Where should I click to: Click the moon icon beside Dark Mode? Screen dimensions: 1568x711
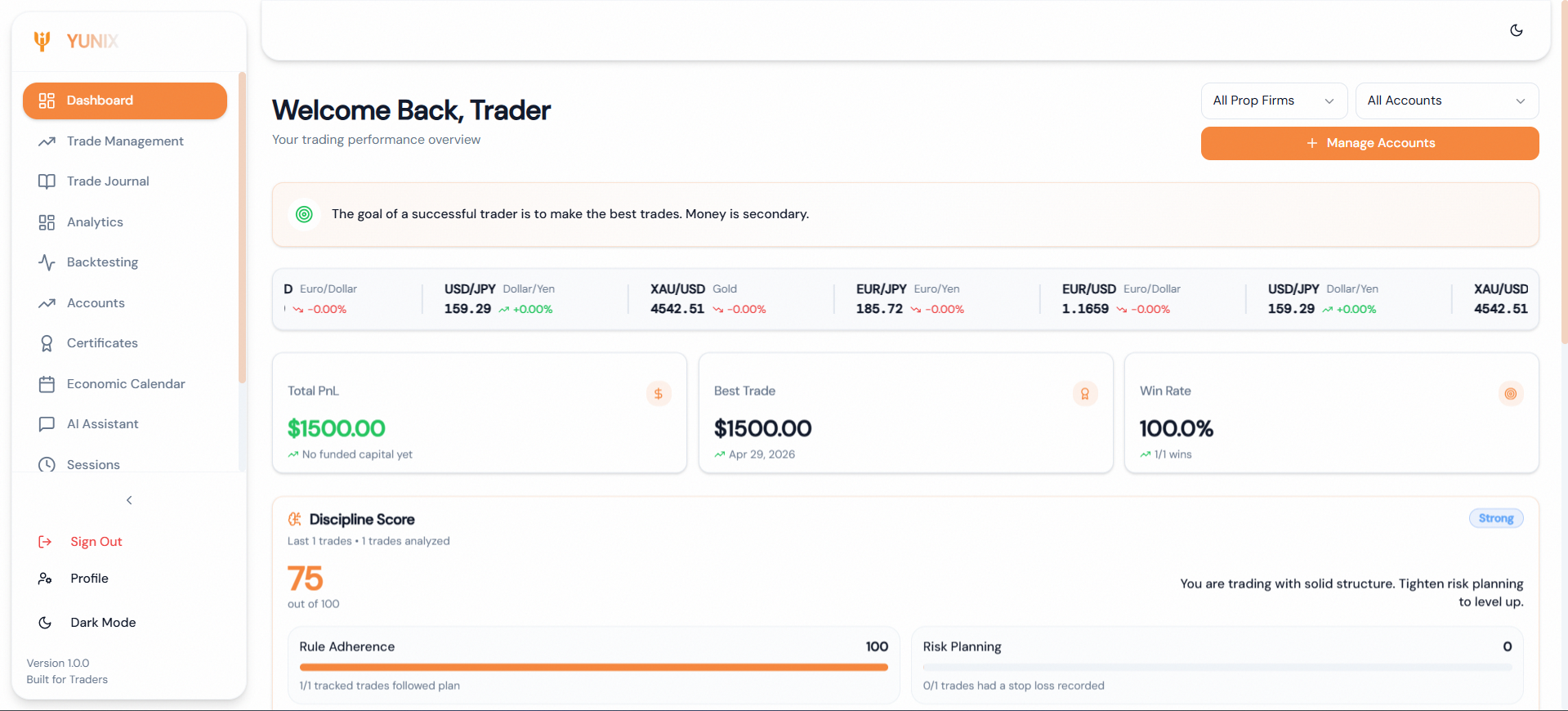(45, 623)
